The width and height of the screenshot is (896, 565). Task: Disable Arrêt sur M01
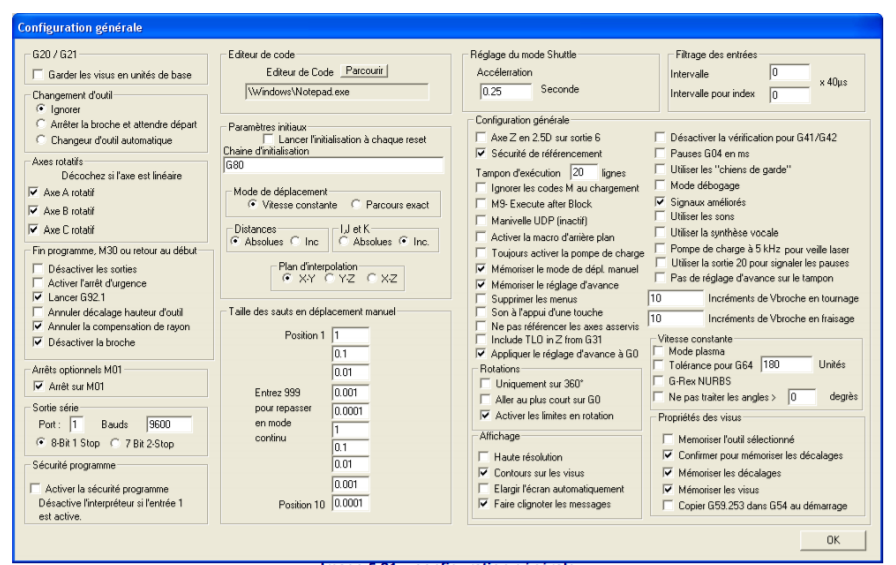(36, 384)
